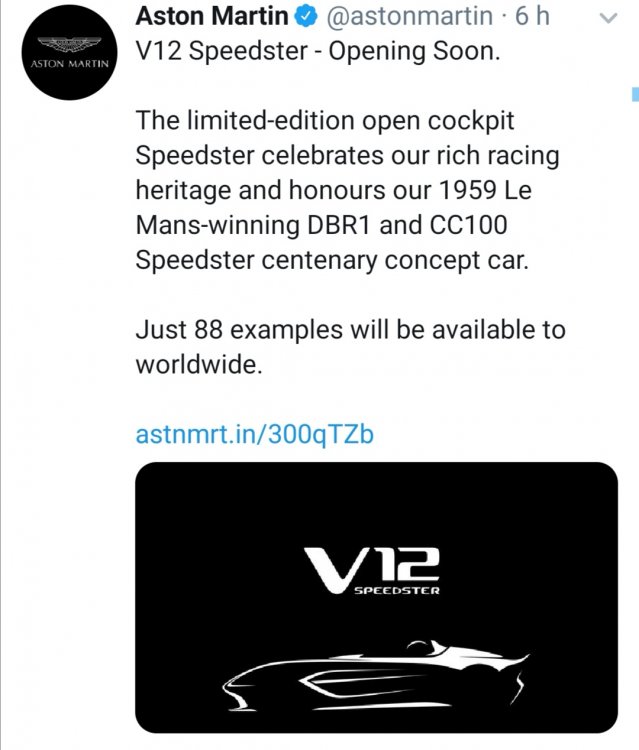The height and width of the screenshot is (750, 639).
Task: Click the Aston Martin wings emblem in avatar
Action: (x=69, y=44)
